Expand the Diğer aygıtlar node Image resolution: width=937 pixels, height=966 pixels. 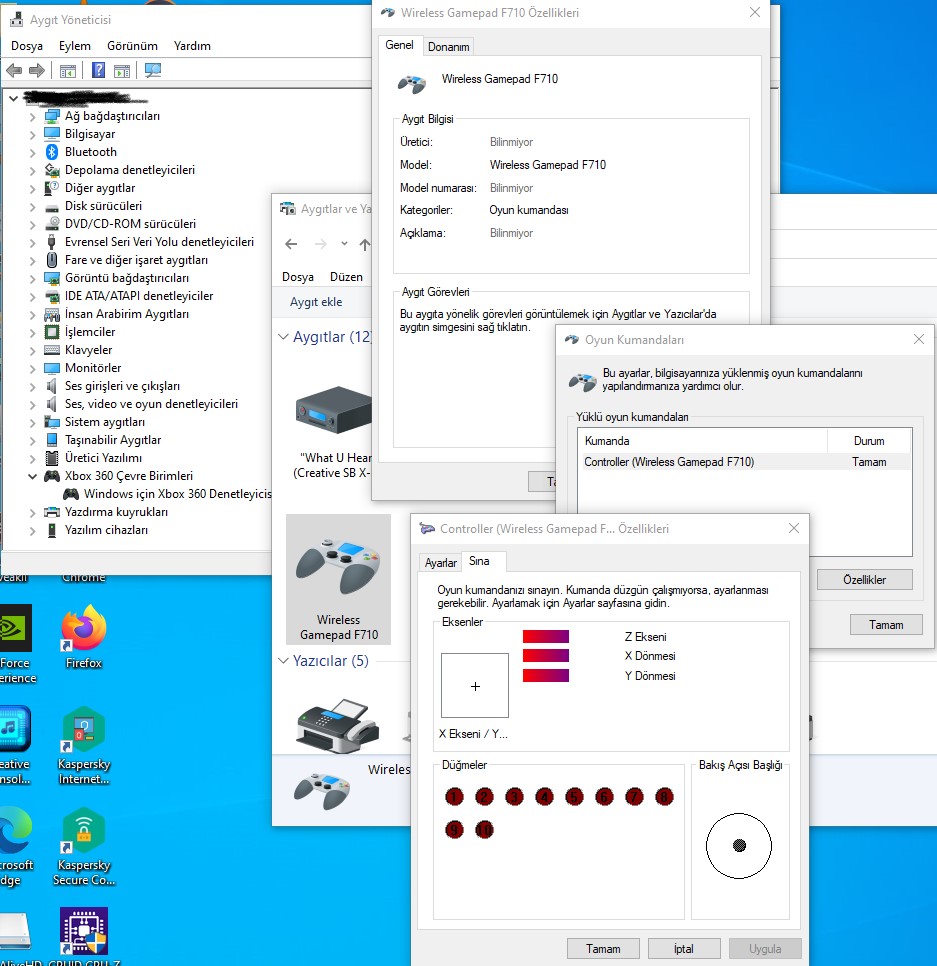pos(33,188)
